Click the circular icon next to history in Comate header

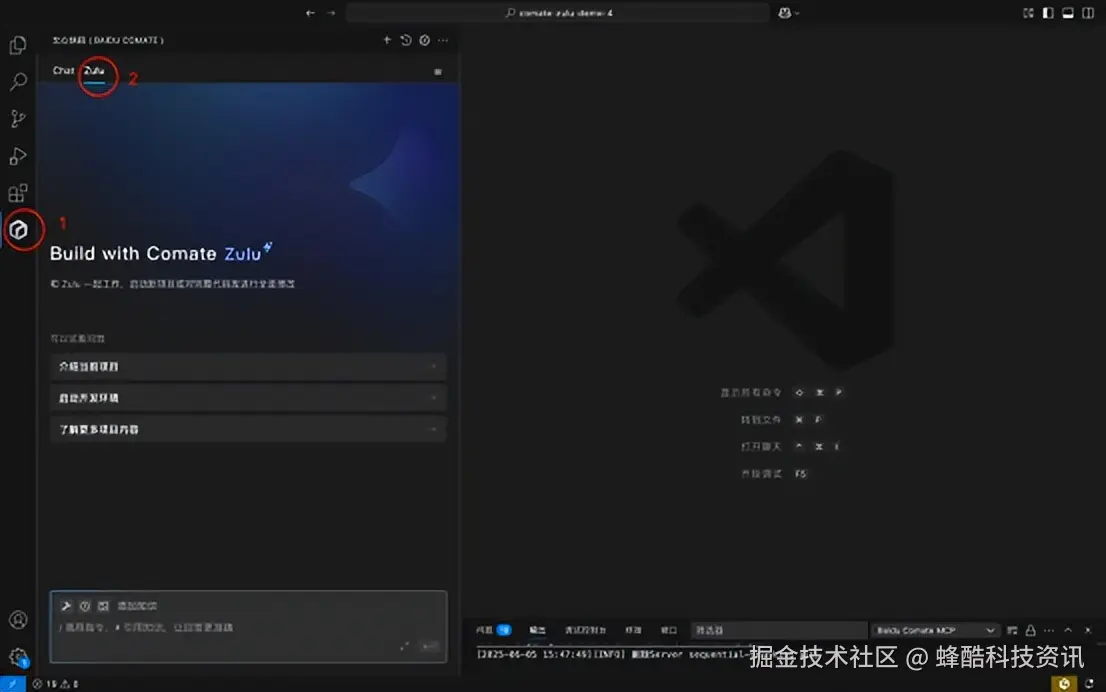pyautogui.click(x=425, y=40)
